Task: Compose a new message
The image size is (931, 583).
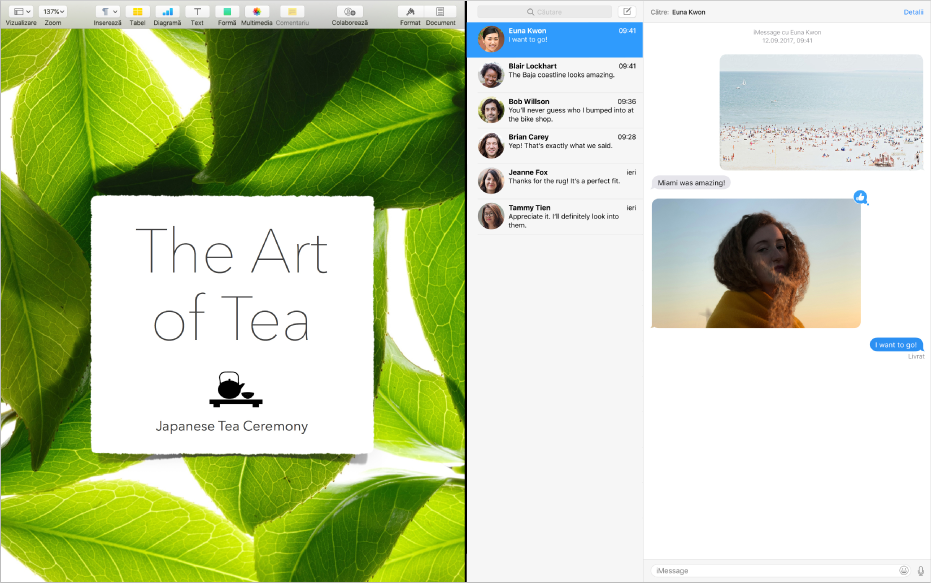Action: [627, 12]
